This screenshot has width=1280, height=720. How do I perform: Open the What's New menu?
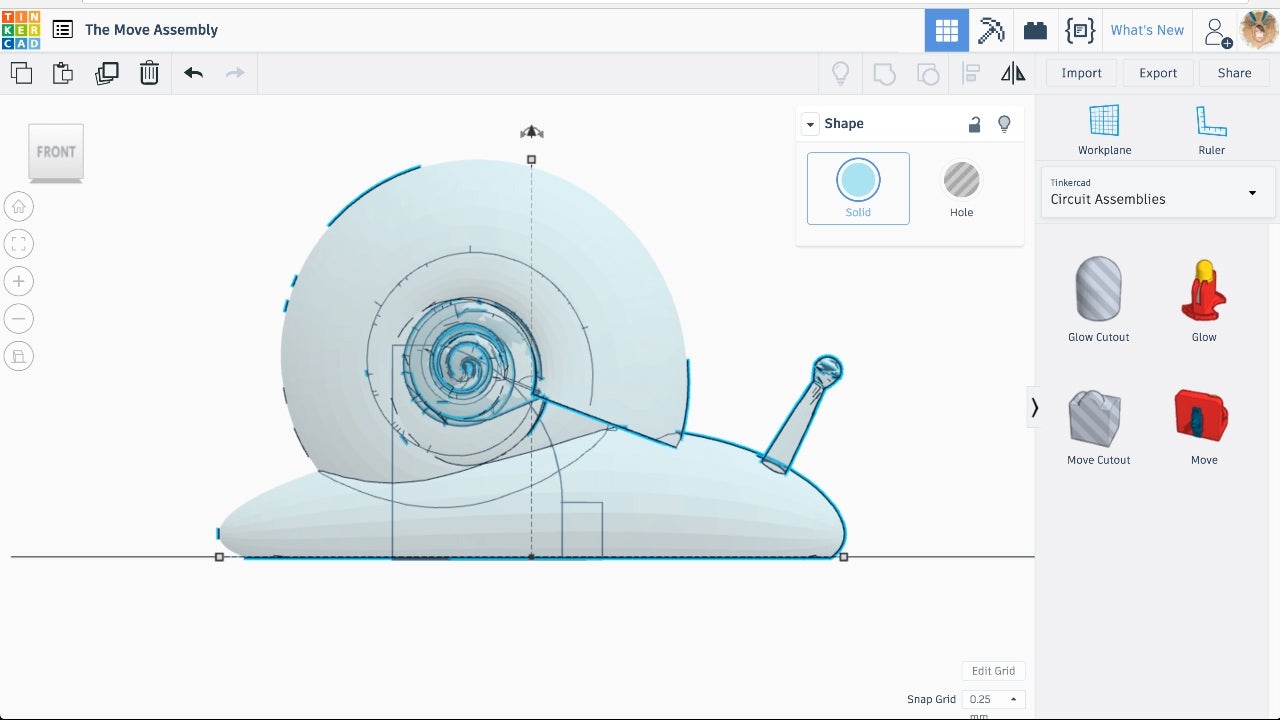click(x=1147, y=30)
